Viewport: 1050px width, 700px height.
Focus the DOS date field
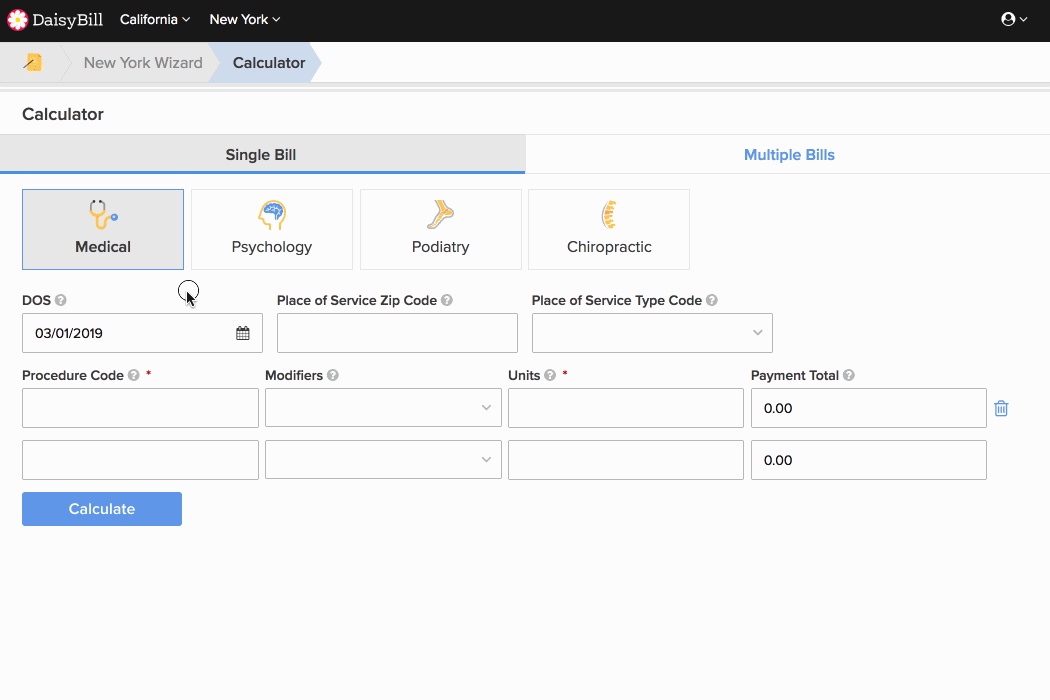coord(142,333)
